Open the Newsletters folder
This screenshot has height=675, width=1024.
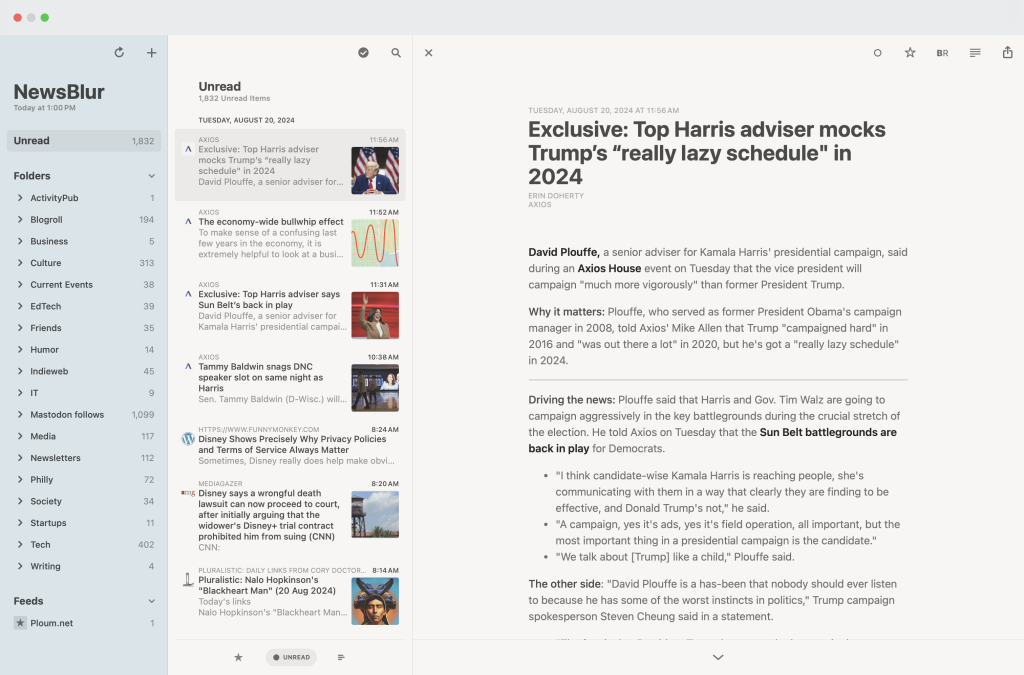coord(84,458)
